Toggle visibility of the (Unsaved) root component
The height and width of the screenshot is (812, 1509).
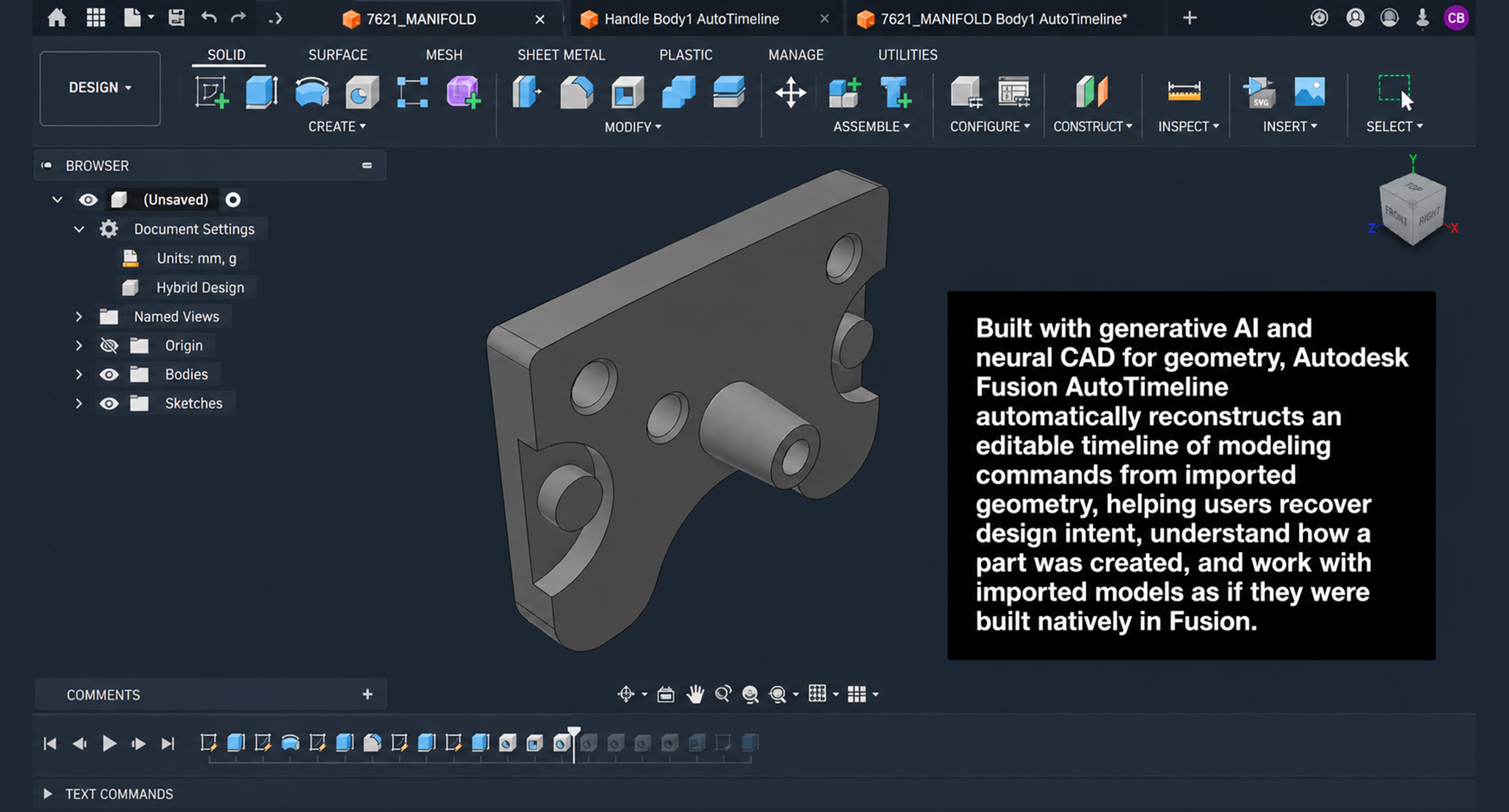tap(88, 200)
